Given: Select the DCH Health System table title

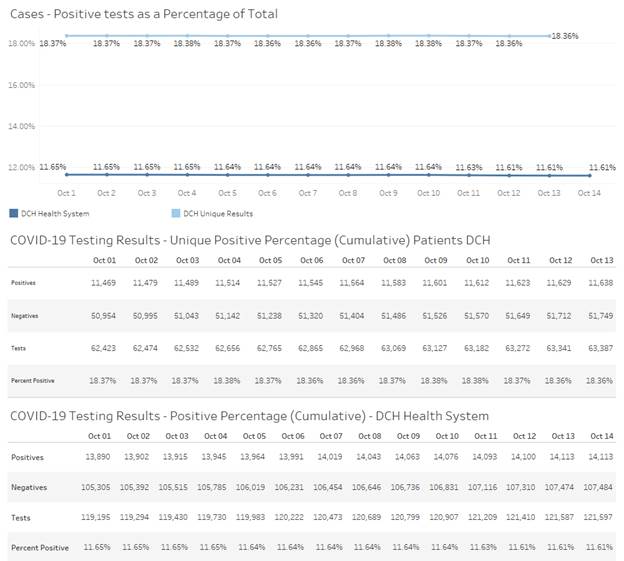Looking at the screenshot, I should point(249,415).
